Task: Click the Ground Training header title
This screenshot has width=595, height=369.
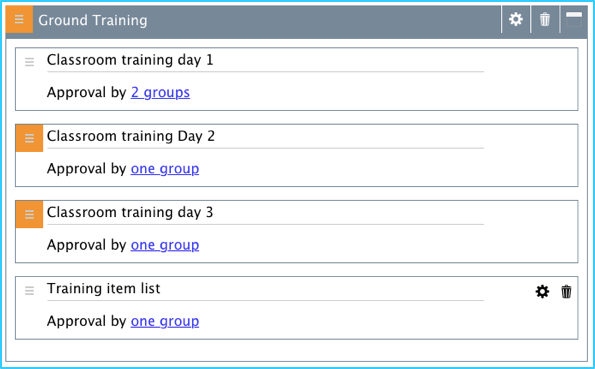Action: tap(93, 20)
